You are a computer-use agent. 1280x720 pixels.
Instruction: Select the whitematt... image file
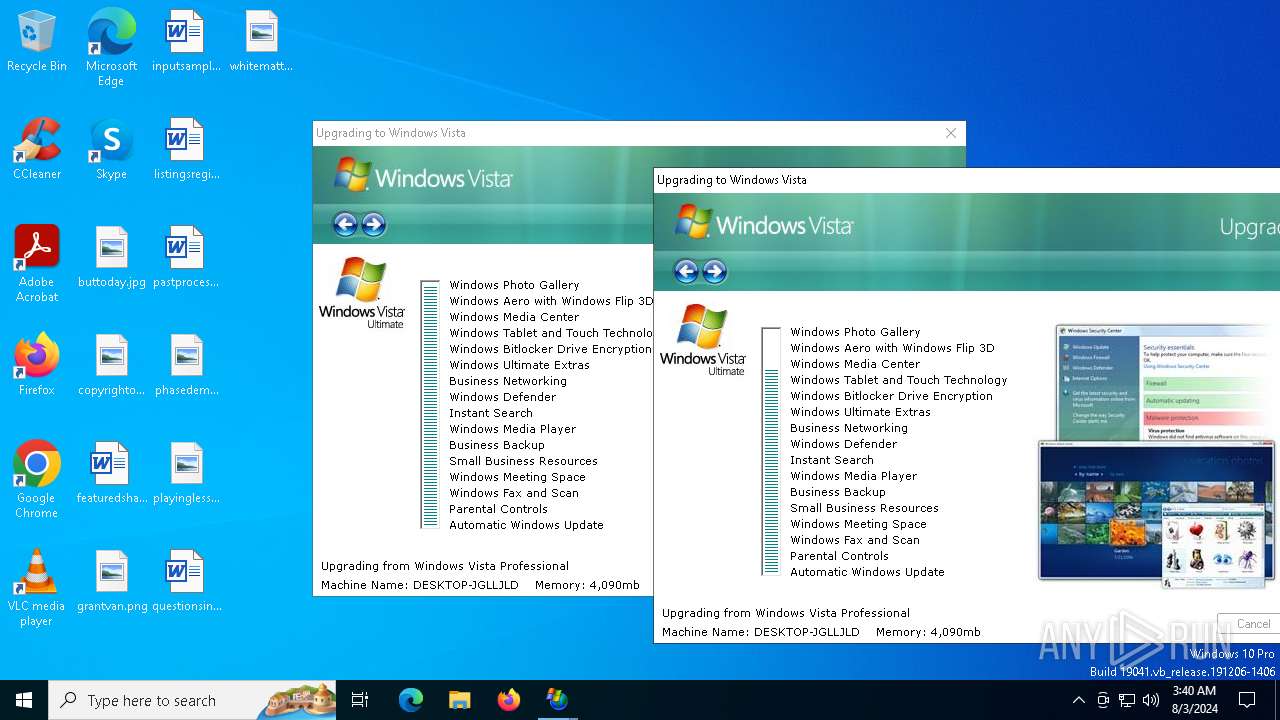[261, 42]
